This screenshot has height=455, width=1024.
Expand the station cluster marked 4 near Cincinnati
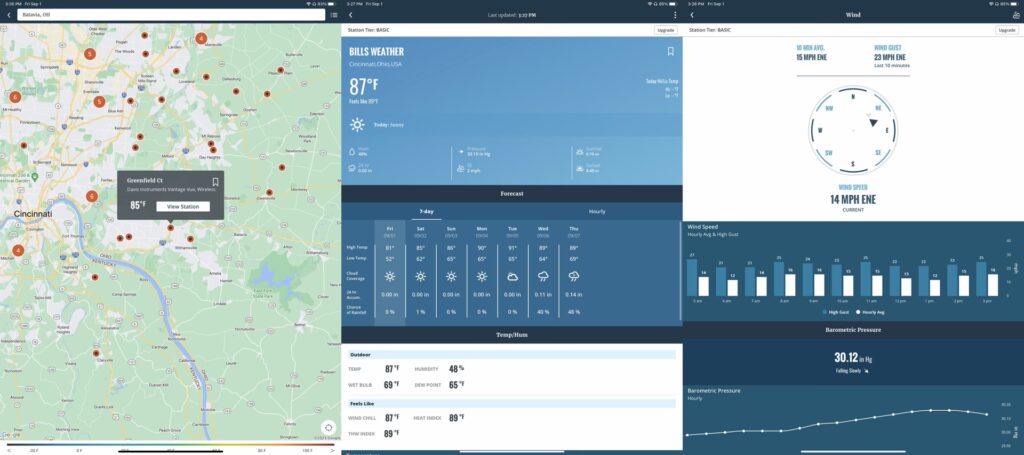18,250
